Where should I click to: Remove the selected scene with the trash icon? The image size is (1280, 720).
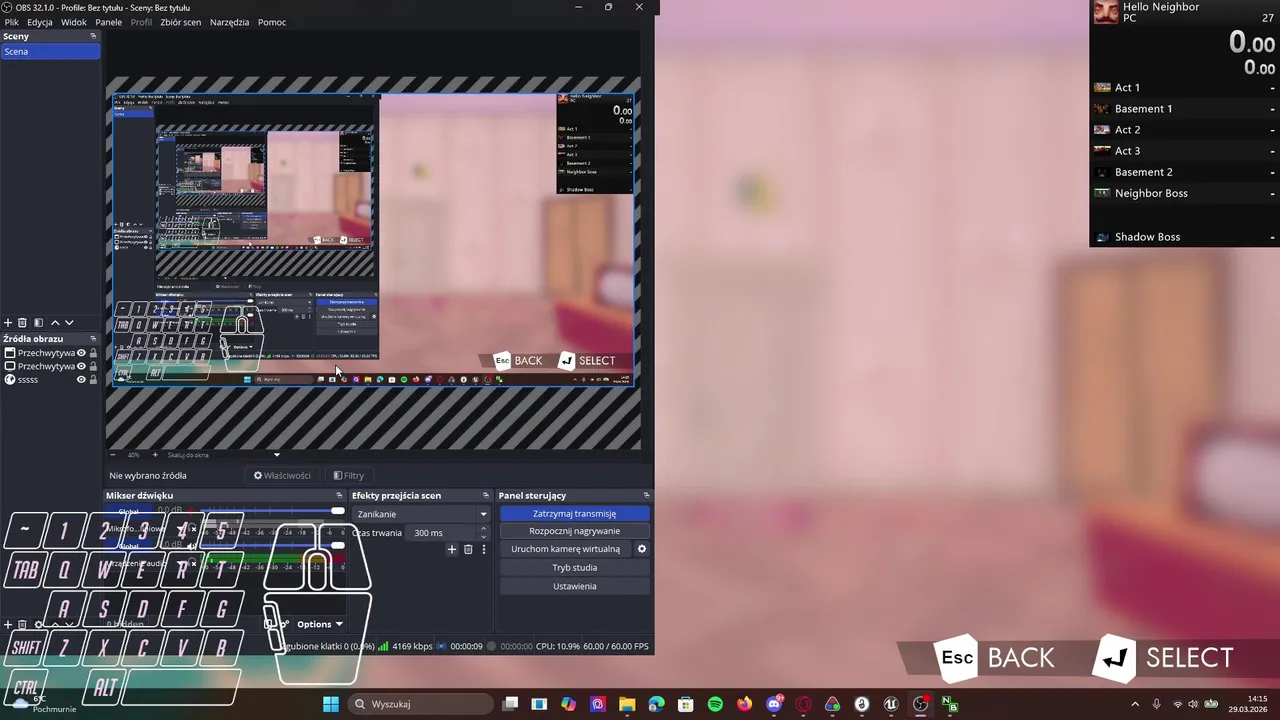22,323
